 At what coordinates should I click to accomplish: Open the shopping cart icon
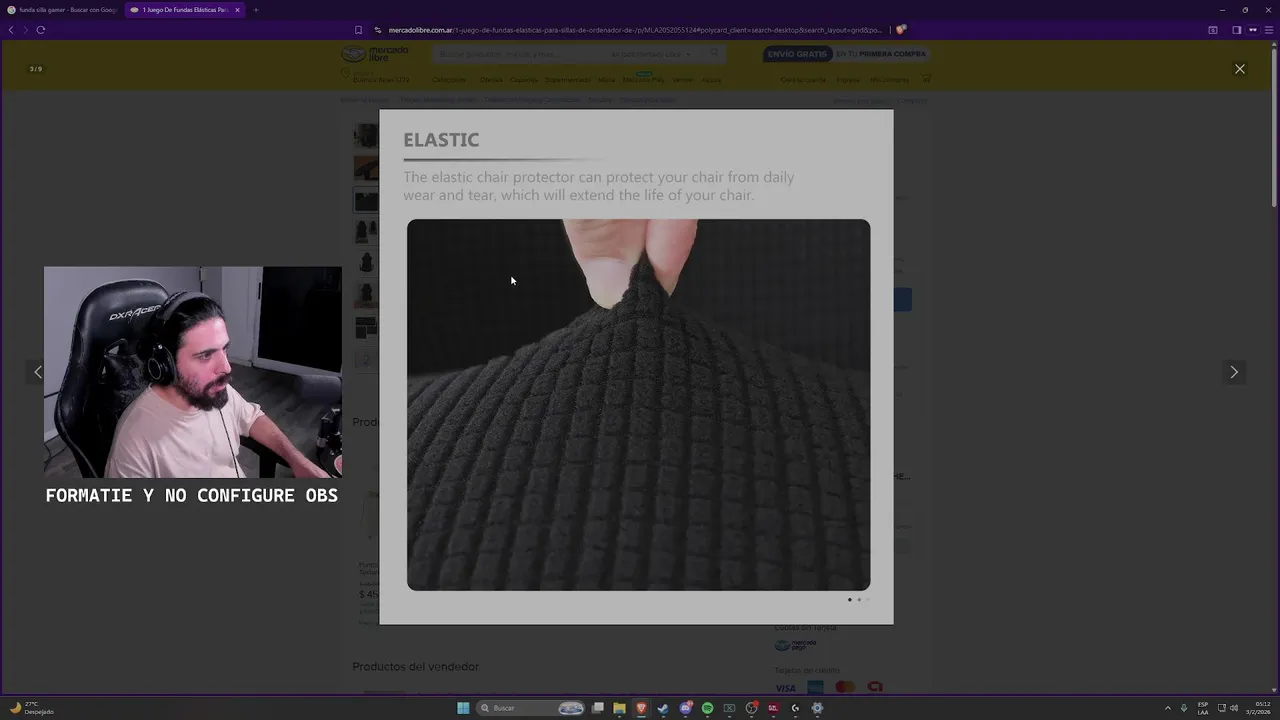tap(926, 79)
